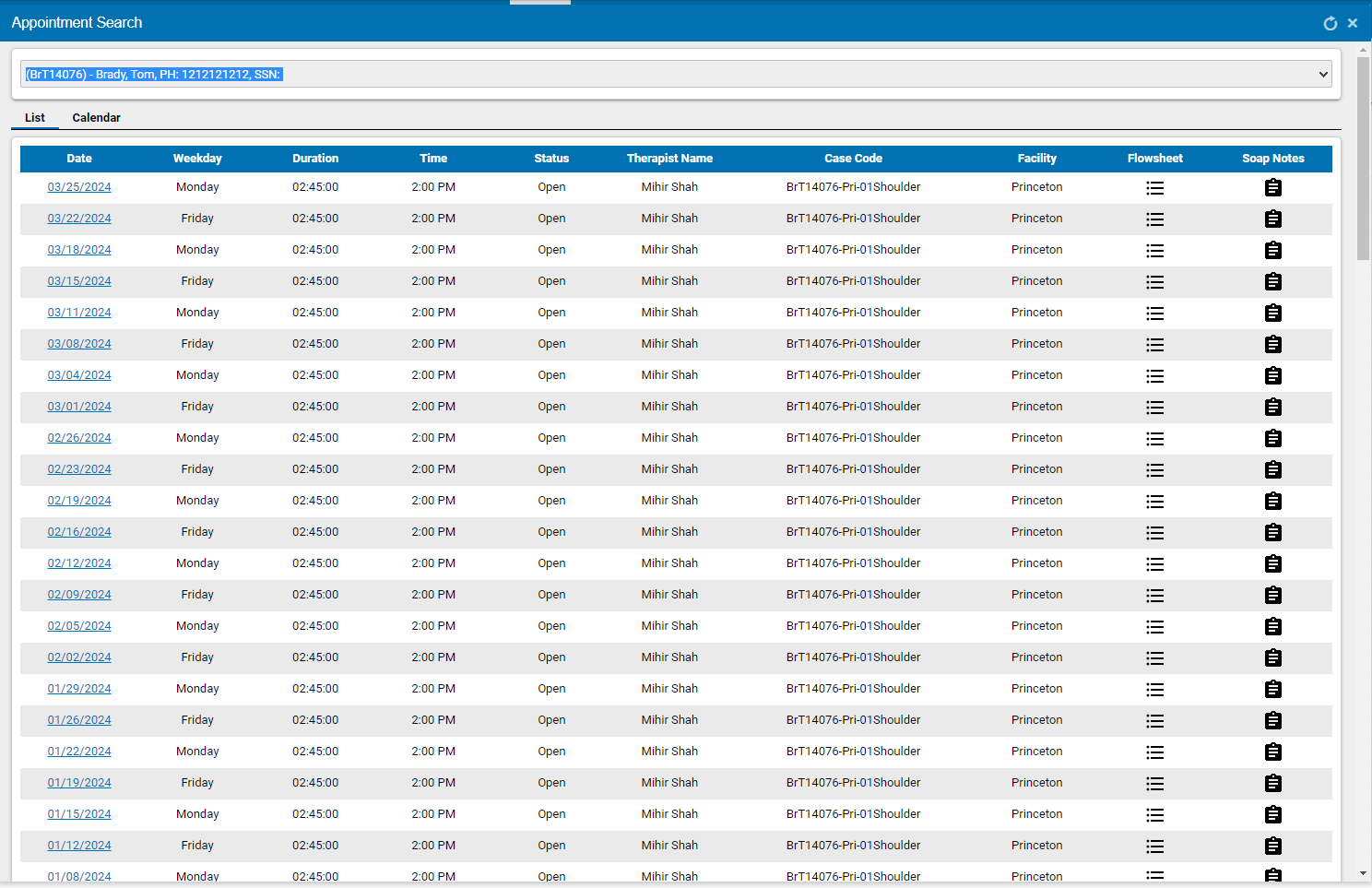View Flowsheet for the 02/02/2024 appointment
The width and height of the screenshot is (1372, 888).
click(x=1155, y=657)
